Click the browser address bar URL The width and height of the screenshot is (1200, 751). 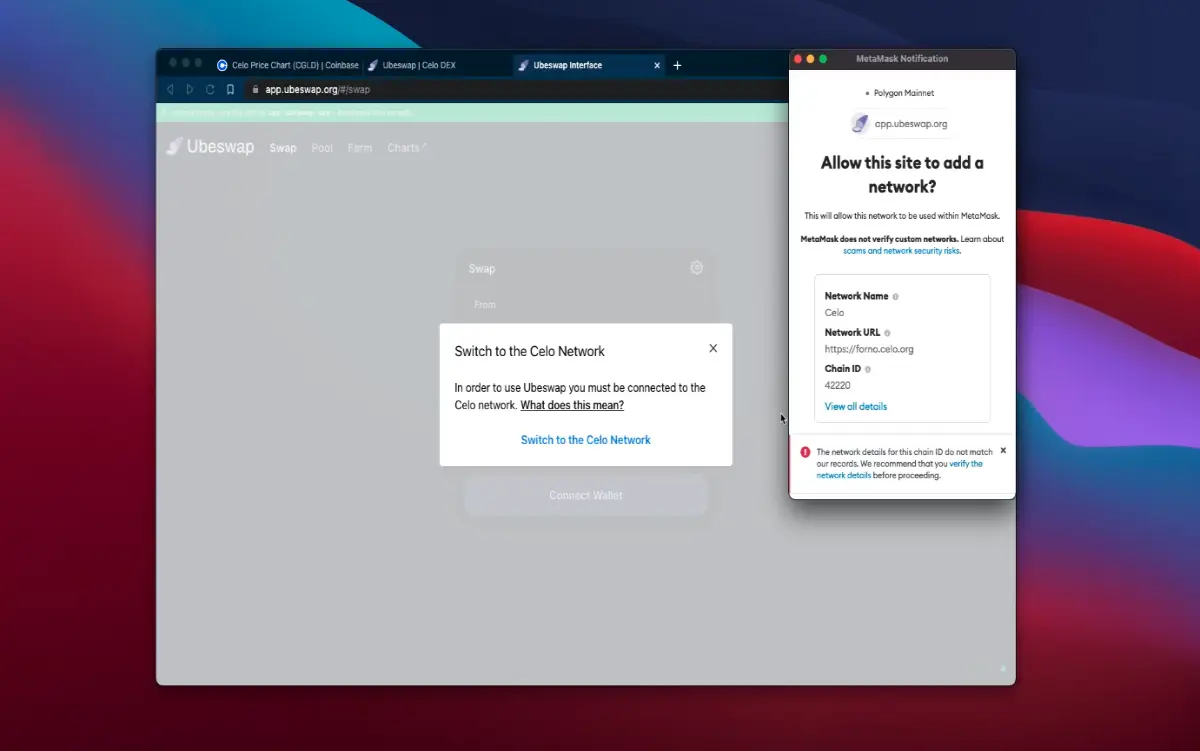(317, 89)
